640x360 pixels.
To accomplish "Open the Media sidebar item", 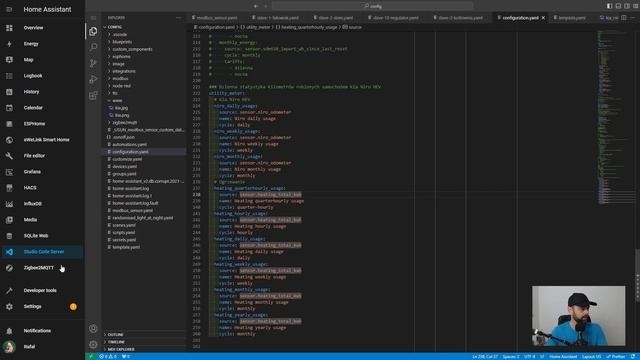I will point(42,220).
